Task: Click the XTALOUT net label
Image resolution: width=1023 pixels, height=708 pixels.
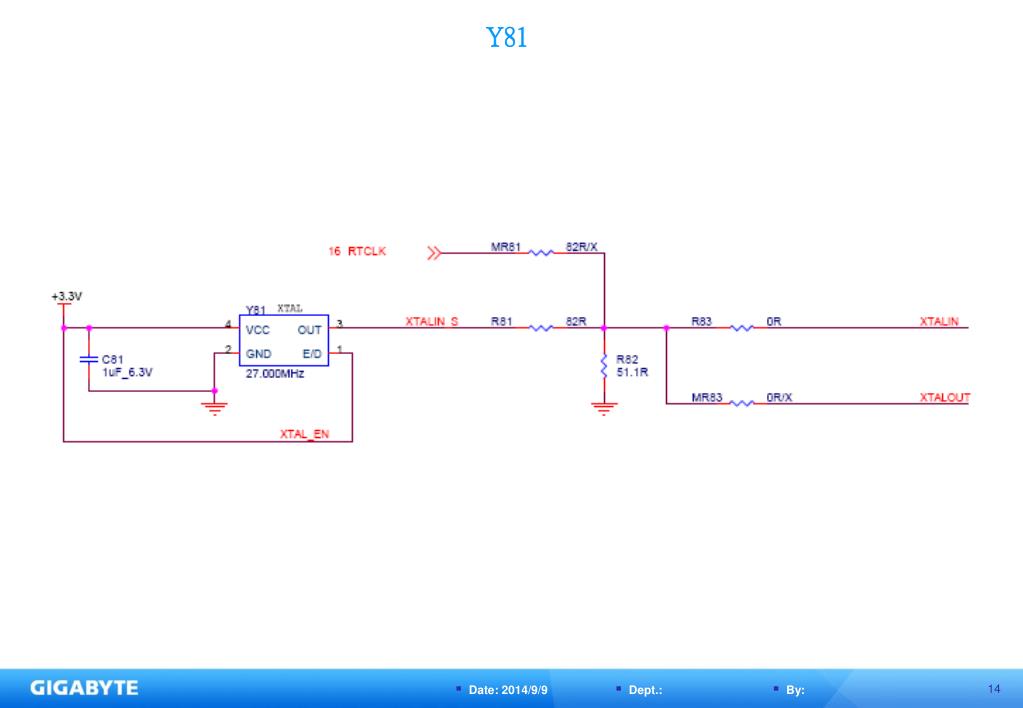Action: click(945, 397)
